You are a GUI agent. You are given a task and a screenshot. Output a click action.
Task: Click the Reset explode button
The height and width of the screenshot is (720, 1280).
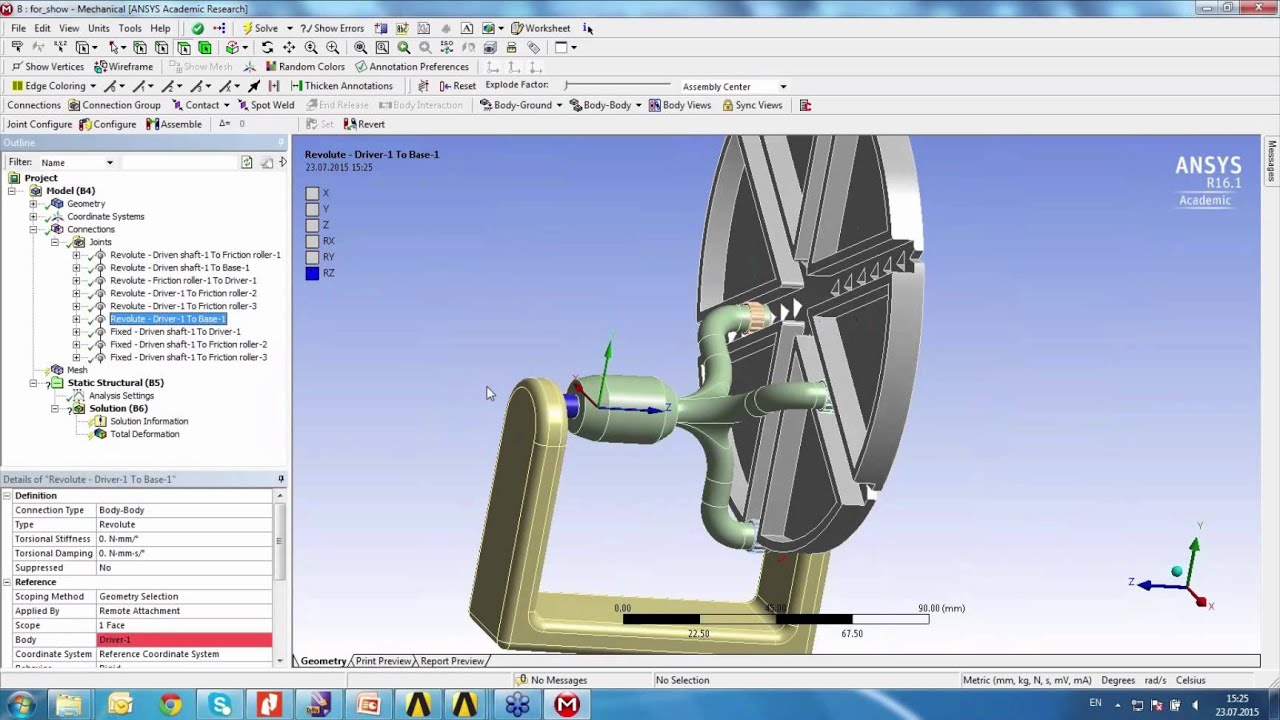pos(458,86)
